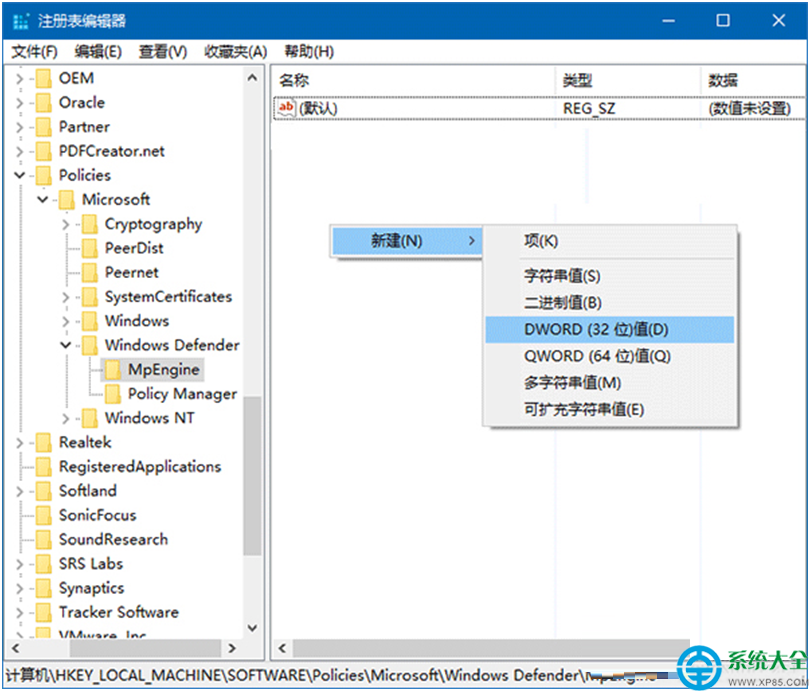
Task: Click tree pane scroll up arrow
Action: coord(252,78)
